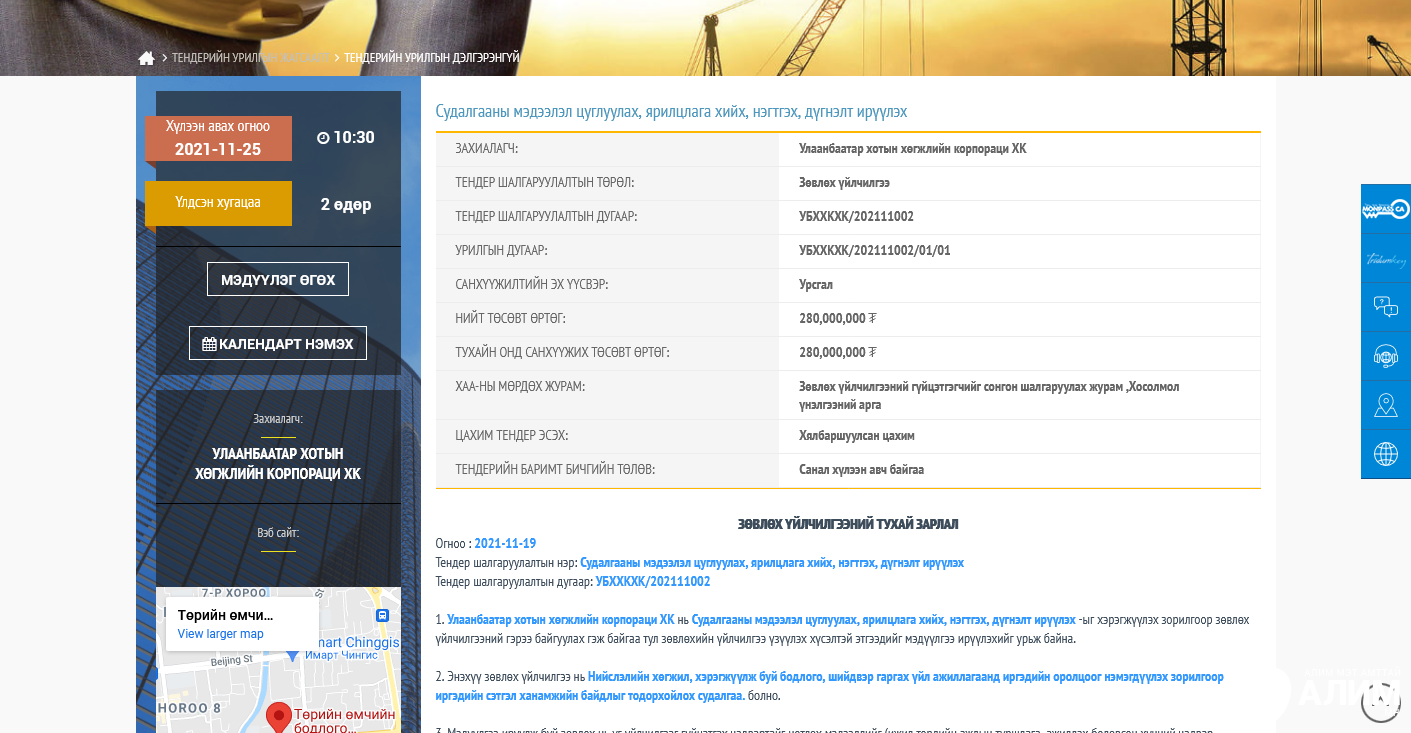This screenshot has width=1411, height=733.
Task: Click the Үлдсэн хугацаа label box
Action: pos(218,203)
